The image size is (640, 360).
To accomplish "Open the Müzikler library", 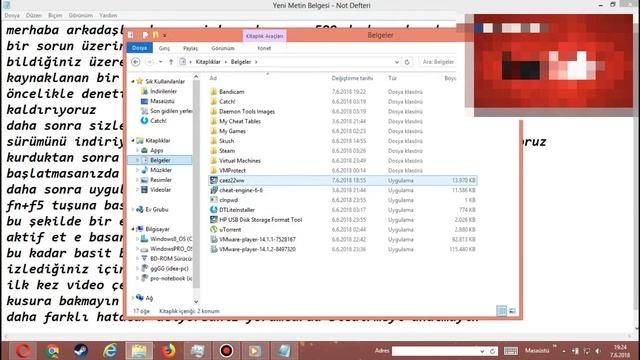I will (x=161, y=170).
